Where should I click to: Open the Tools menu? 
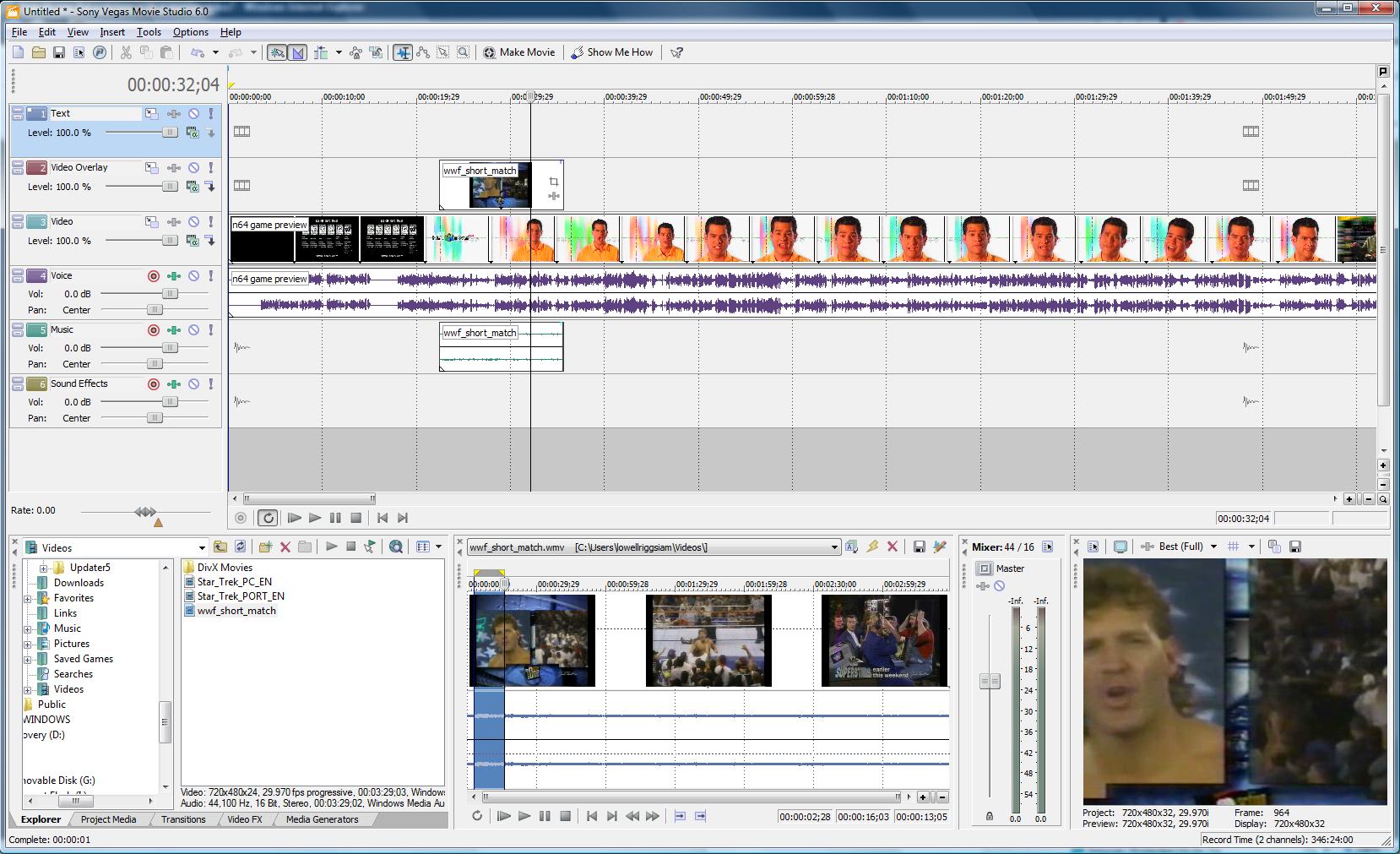(x=149, y=32)
